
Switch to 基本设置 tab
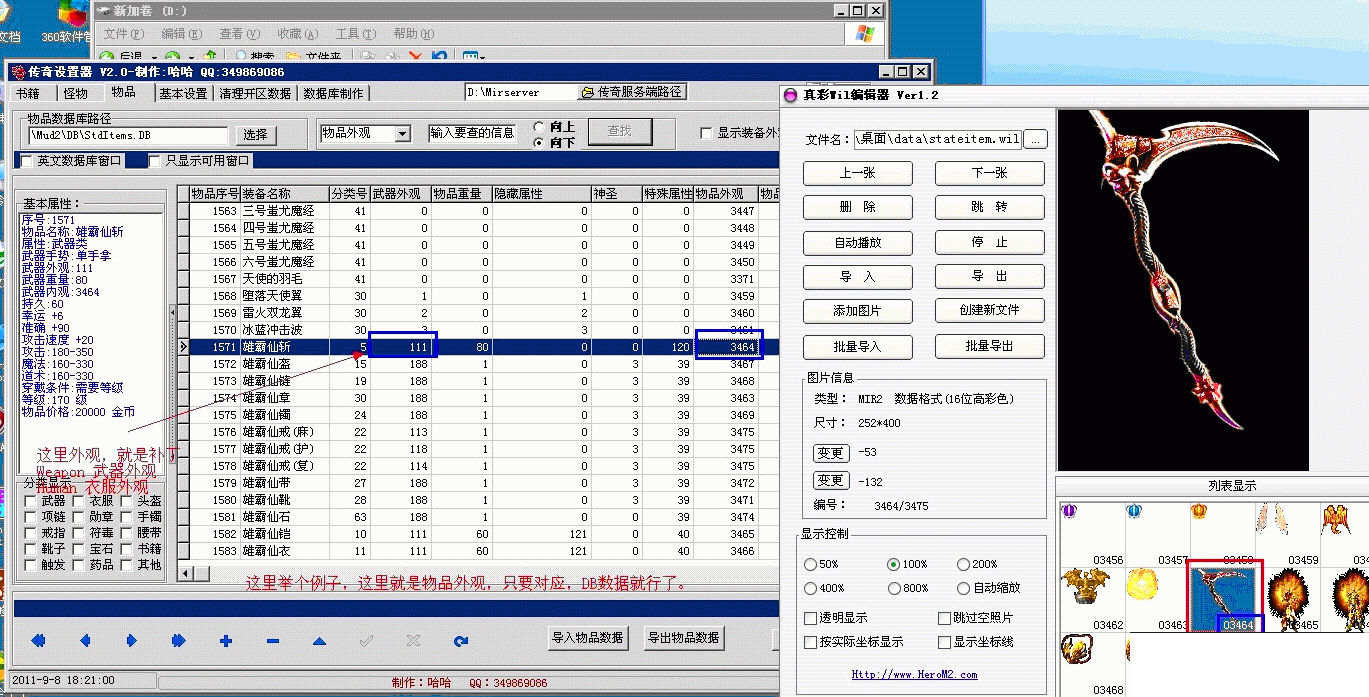click(x=183, y=93)
